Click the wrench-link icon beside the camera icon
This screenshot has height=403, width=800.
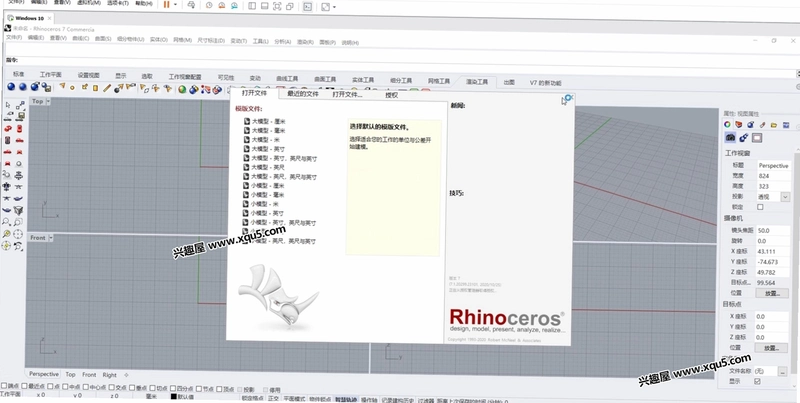point(743,138)
